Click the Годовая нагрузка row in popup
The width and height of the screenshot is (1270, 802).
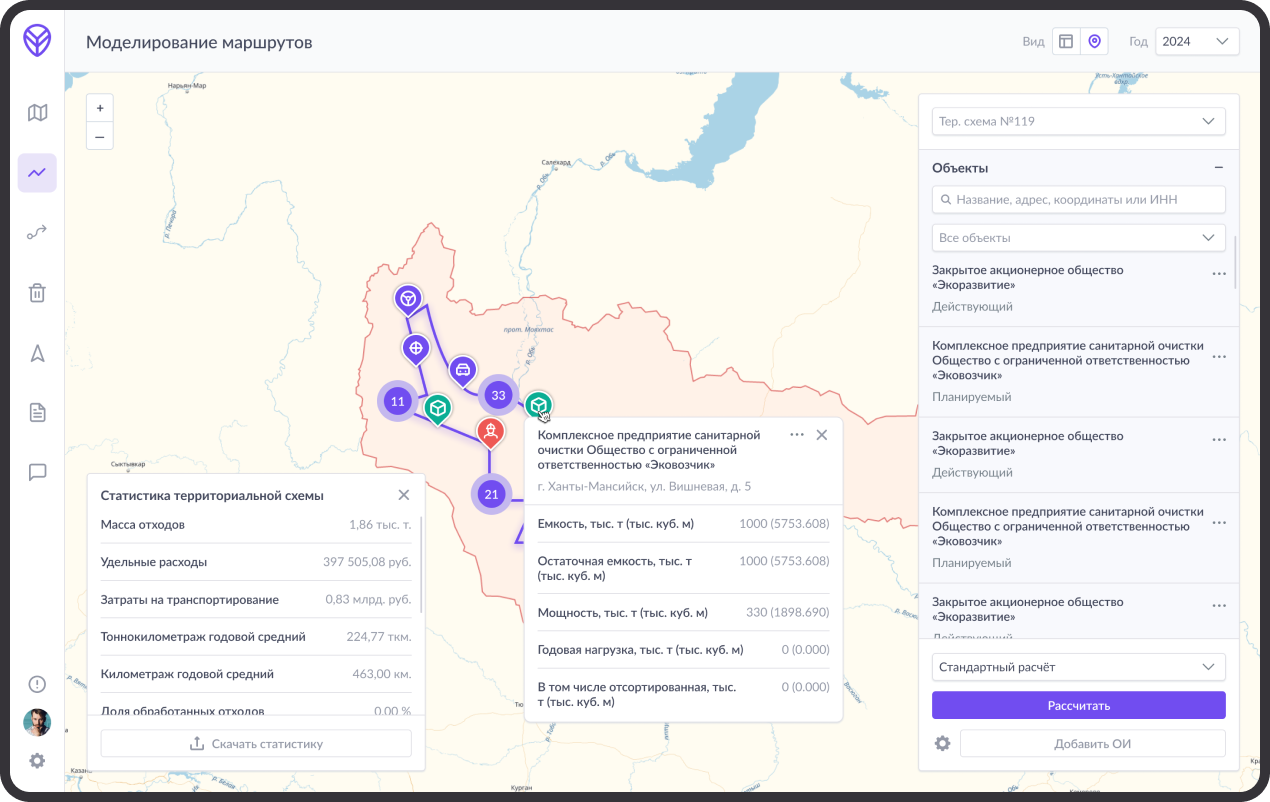click(684, 650)
